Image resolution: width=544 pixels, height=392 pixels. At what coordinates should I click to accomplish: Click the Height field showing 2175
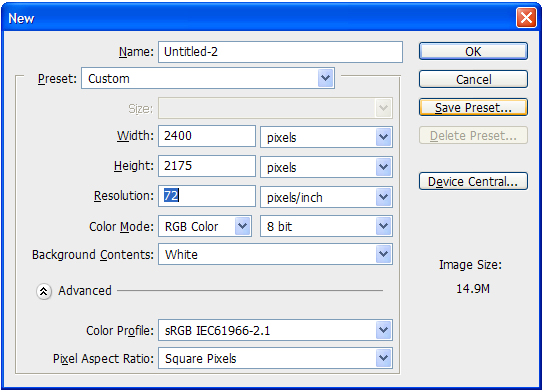click(x=207, y=166)
